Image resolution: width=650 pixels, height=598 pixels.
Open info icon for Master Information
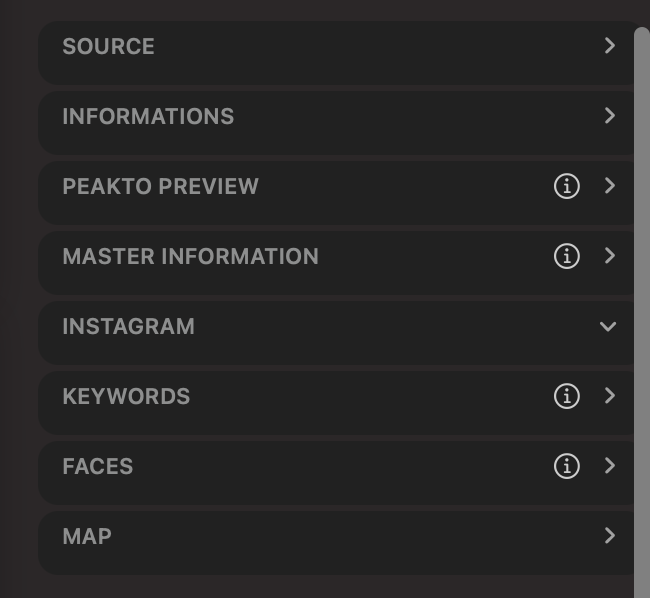(x=566, y=256)
